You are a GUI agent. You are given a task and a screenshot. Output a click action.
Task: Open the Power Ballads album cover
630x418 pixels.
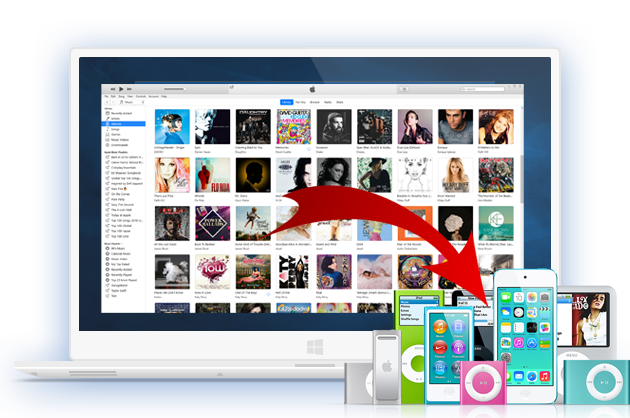(213, 223)
